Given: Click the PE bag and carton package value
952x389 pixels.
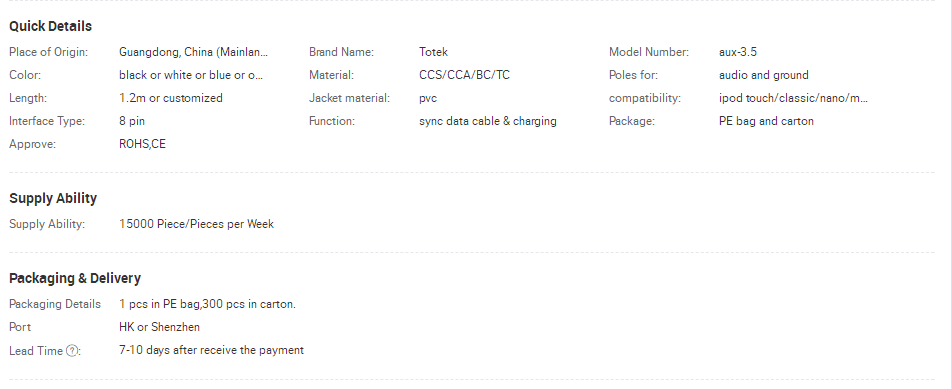Looking at the screenshot, I should 766,121.
